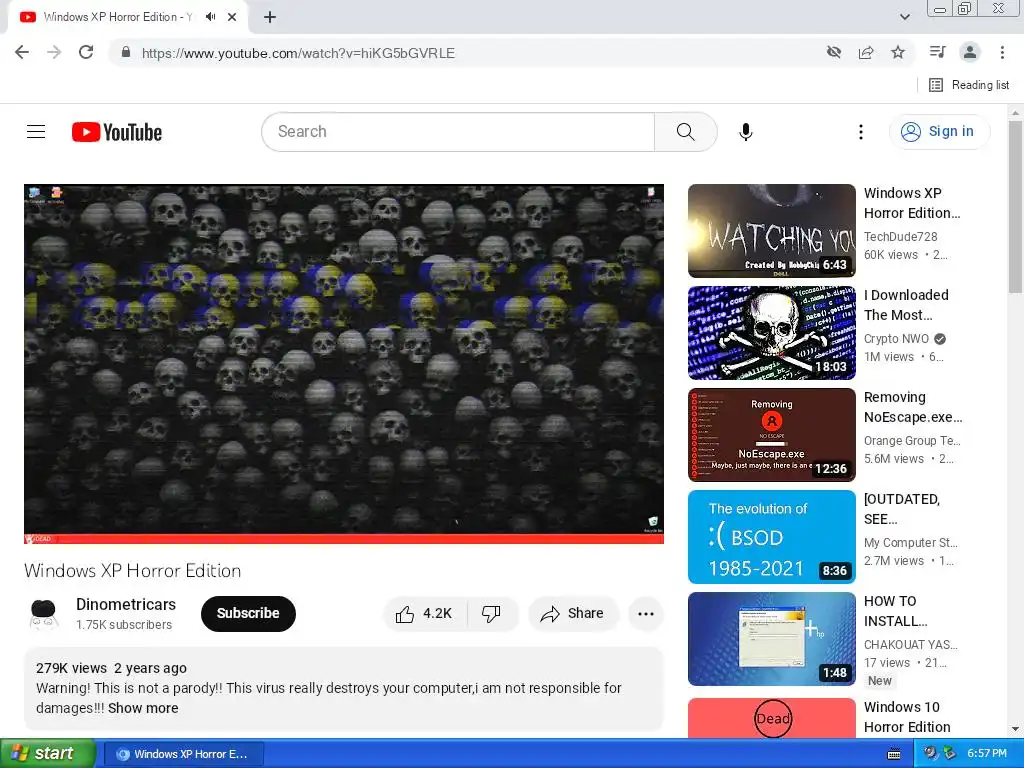Screen dimensions: 1024x768
Task: Open more actions beside the Share button
Action: pyautogui.click(x=646, y=613)
